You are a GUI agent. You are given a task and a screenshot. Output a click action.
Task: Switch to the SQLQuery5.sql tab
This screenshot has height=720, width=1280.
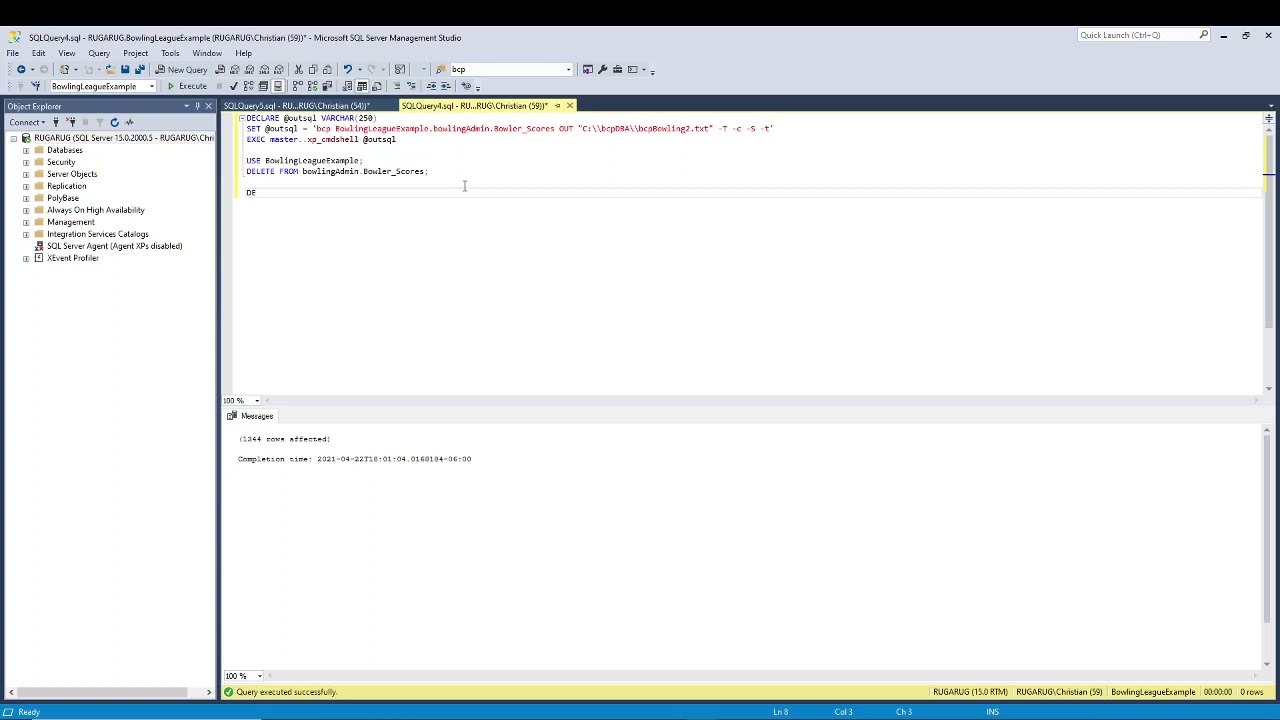(296, 106)
